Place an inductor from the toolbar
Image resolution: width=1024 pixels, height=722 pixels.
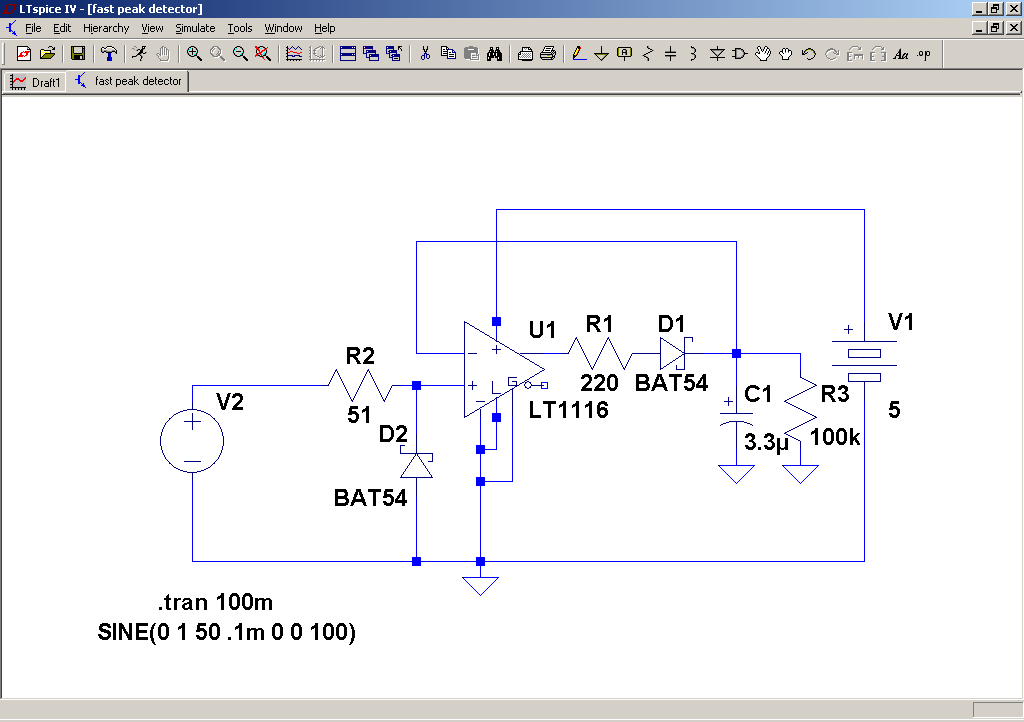(x=694, y=54)
